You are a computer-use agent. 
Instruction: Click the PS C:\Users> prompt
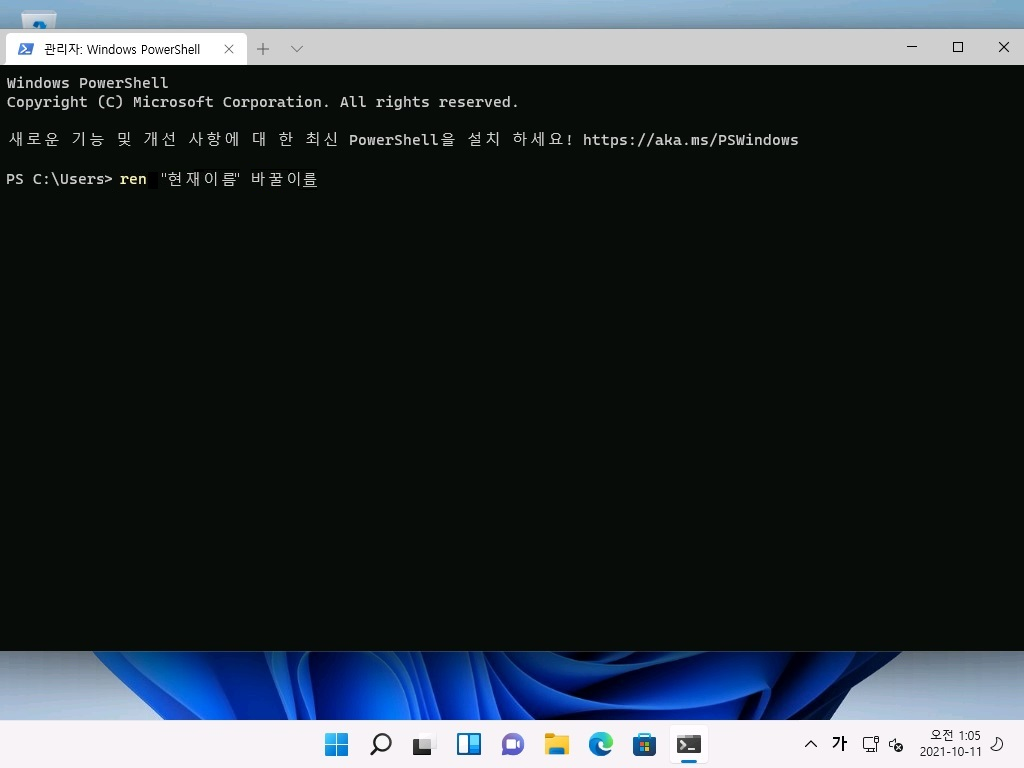(59, 179)
